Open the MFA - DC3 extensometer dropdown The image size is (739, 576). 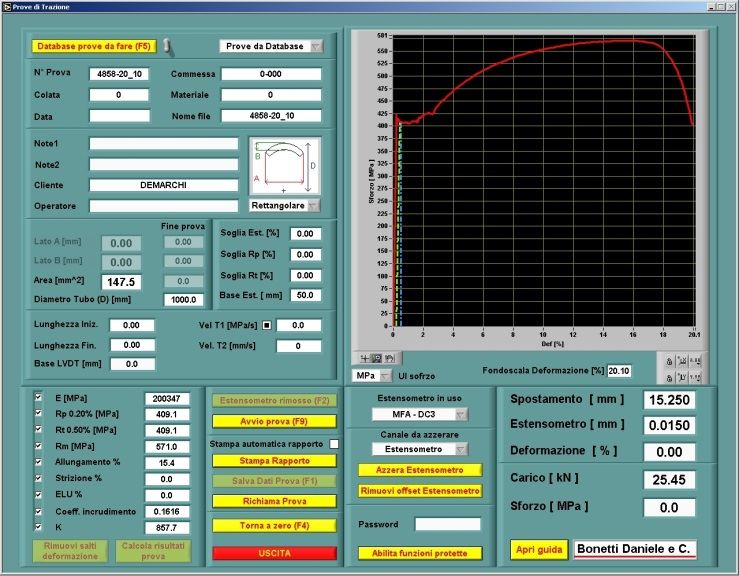pos(419,414)
